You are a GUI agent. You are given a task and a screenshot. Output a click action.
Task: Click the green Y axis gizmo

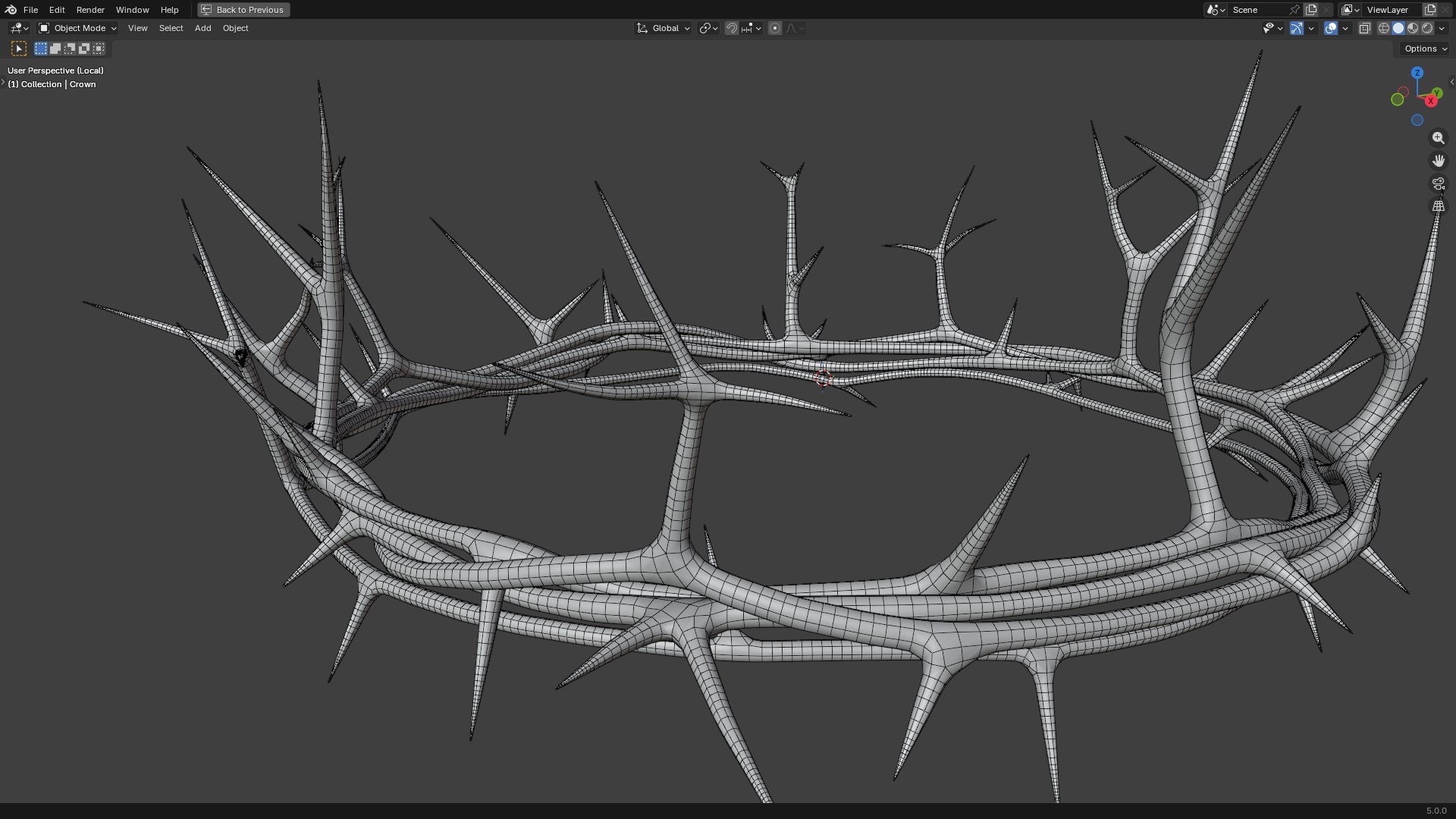pos(1437,93)
